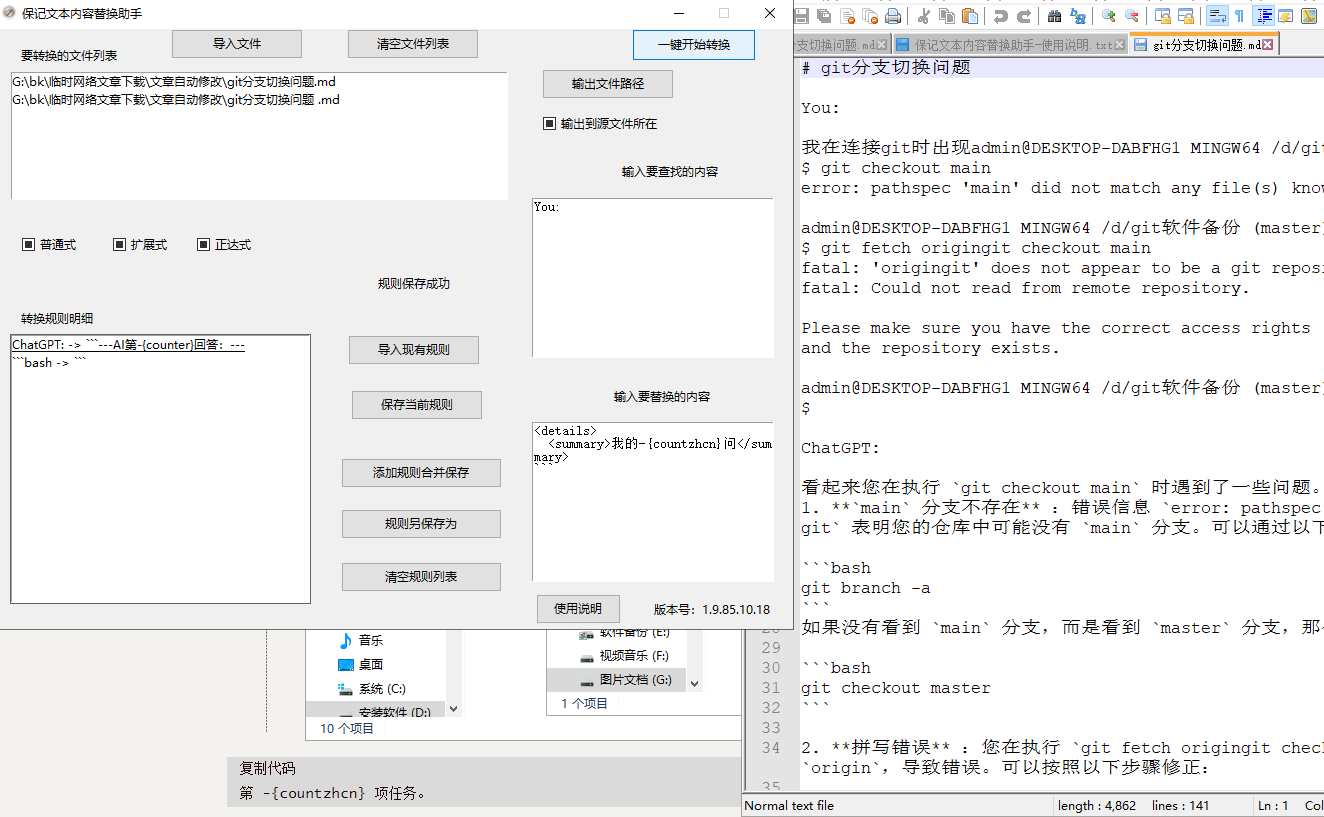Click 导入现有规则 button
The image size is (1324, 817).
[414, 350]
